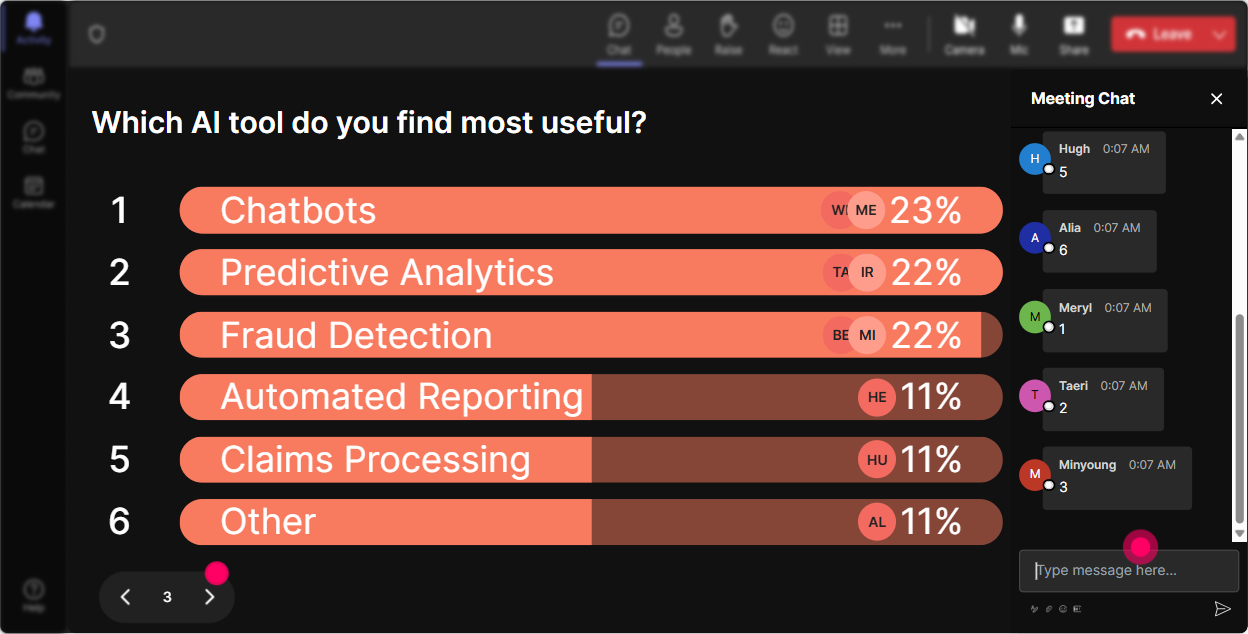Select Taeri's chat message "2"
The height and width of the screenshot is (634, 1248).
click(1103, 398)
